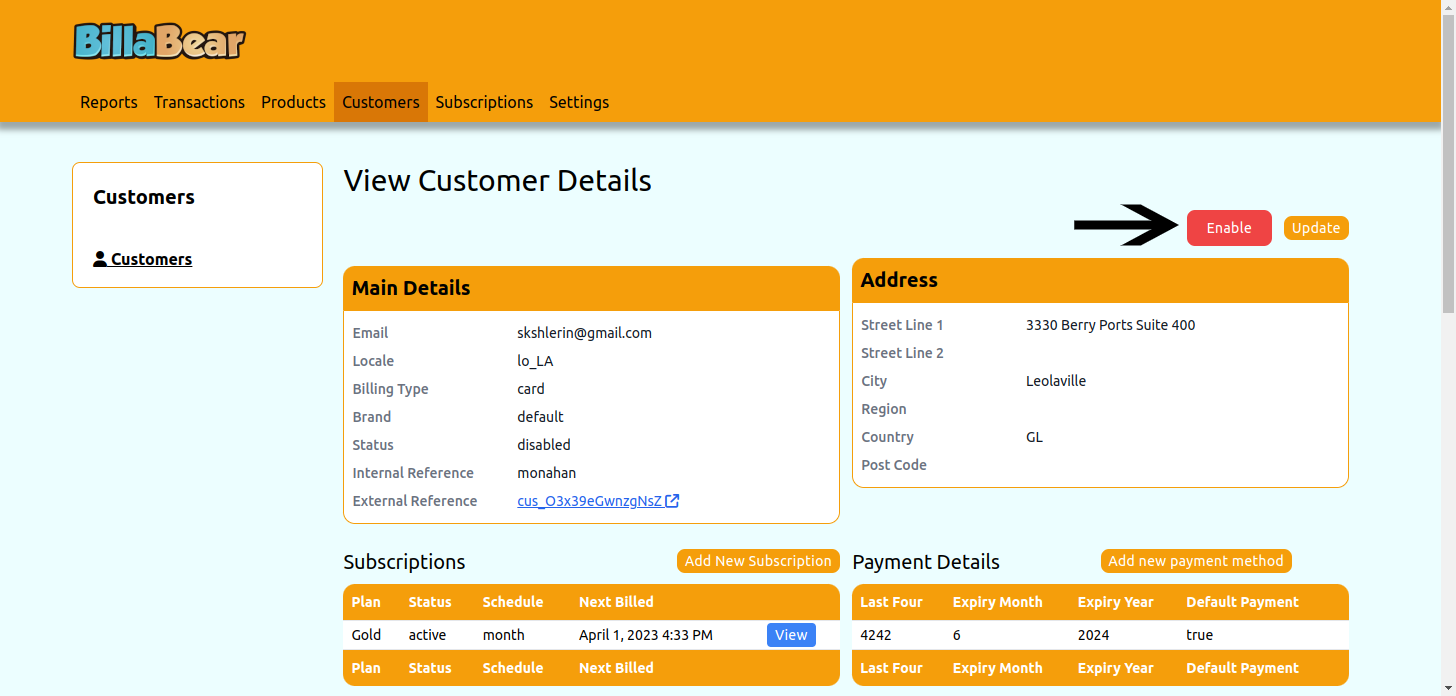Go to the Products tab
The width and height of the screenshot is (1456, 696).
pos(293,102)
